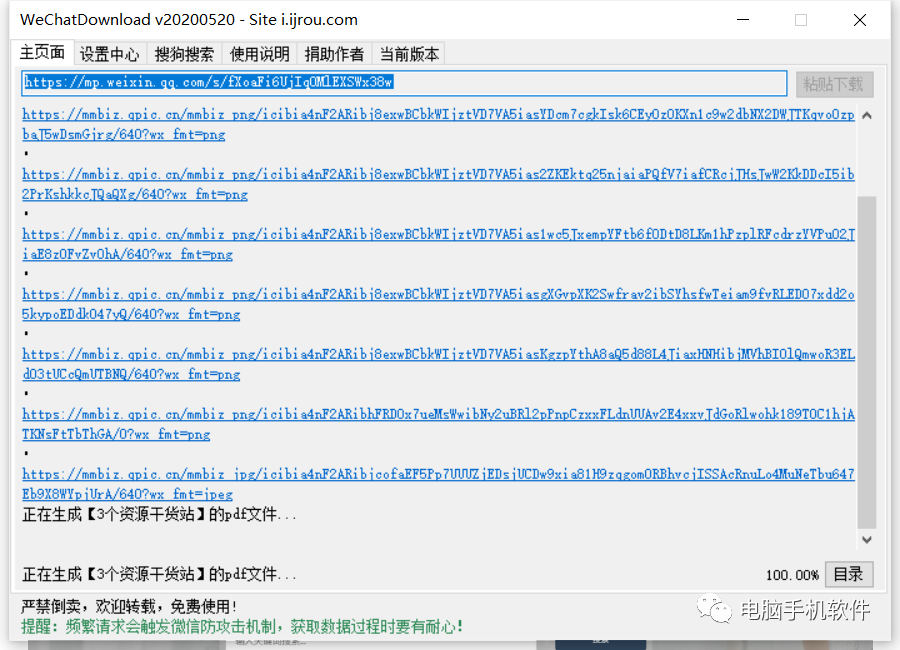Click the mp.weixin.qq.com URL input field

pyautogui.click(x=404, y=83)
